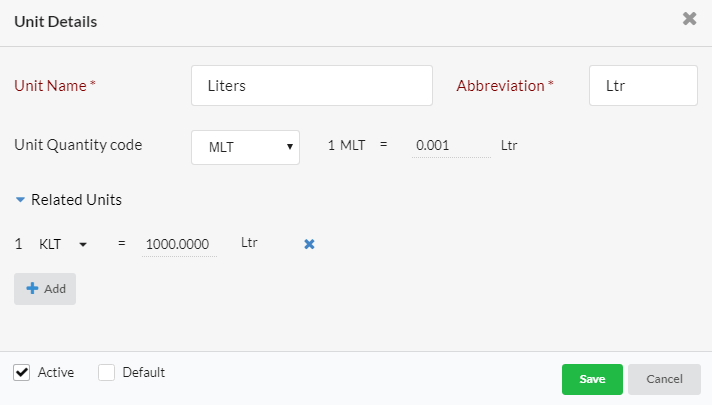Click the Unit Quantity code label
This screenshot has height=405, width=712.
point(78,145)
